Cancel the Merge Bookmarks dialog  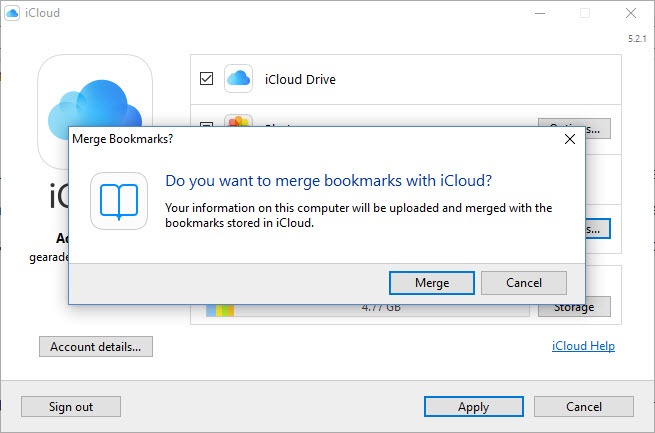click(524, 283)
